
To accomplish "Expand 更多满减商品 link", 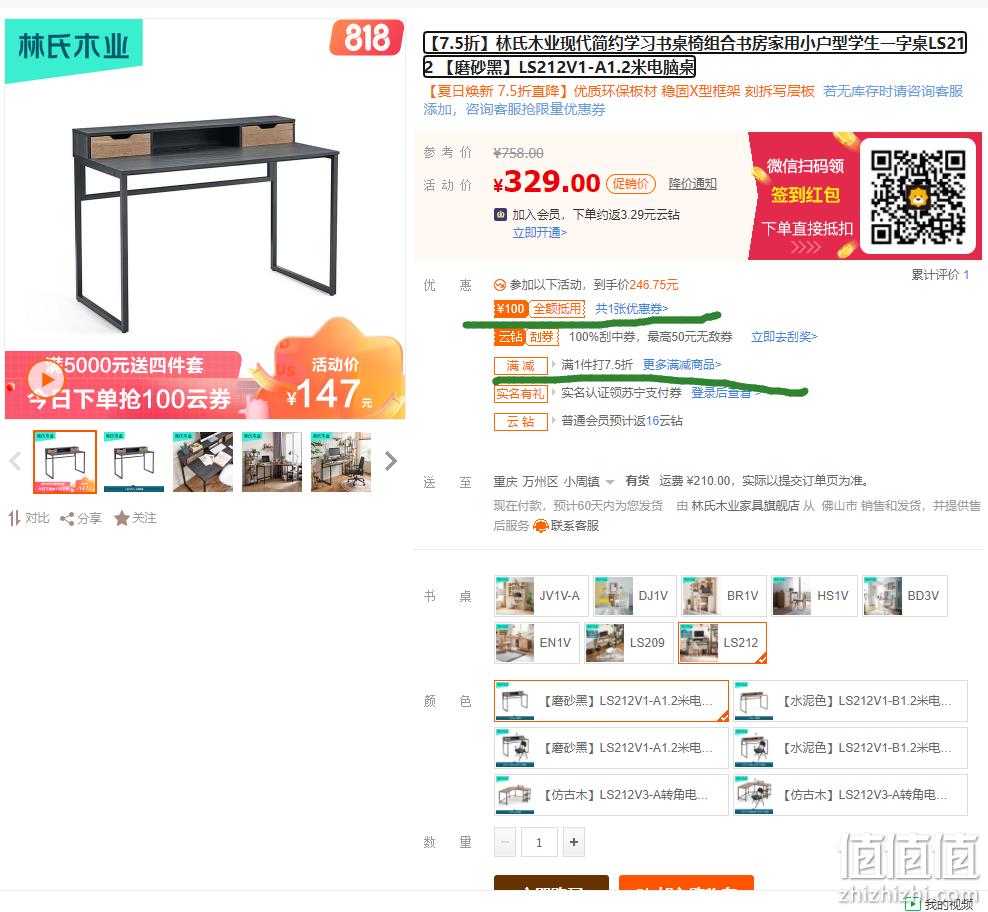I will 682,365.
